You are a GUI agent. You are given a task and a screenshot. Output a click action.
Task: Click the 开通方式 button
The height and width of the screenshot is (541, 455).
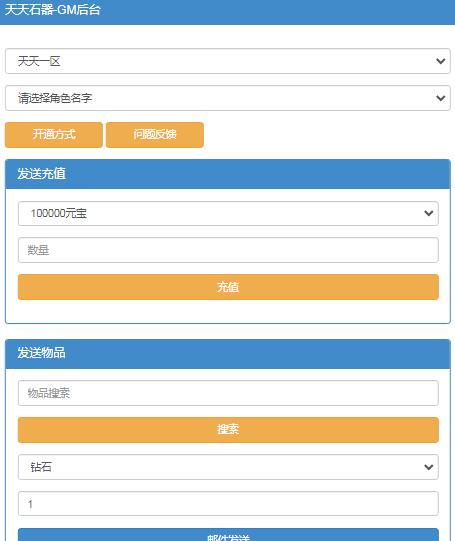(x=54, y=135)
